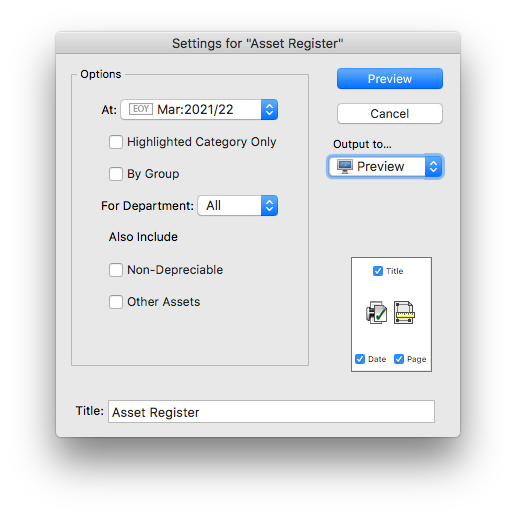Image resolution: width=516 pixels, height=517 pixels.
Task: Click the blue Preview button
Action: pos(390,79)
